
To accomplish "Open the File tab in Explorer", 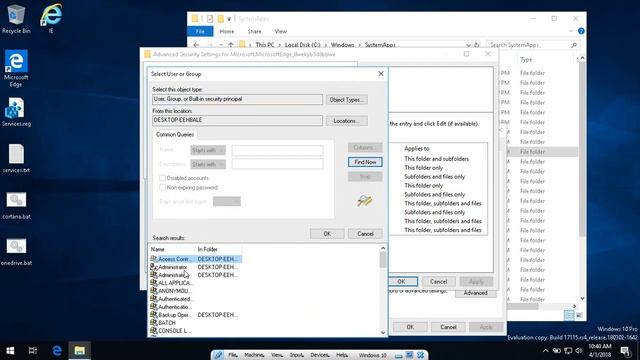I will (x=200, y=31).
